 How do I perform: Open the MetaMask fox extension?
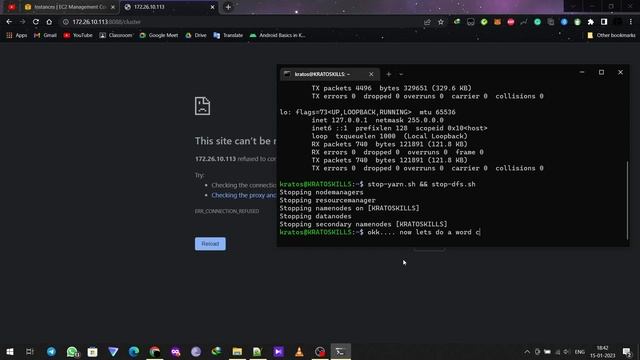coord(497,22)
